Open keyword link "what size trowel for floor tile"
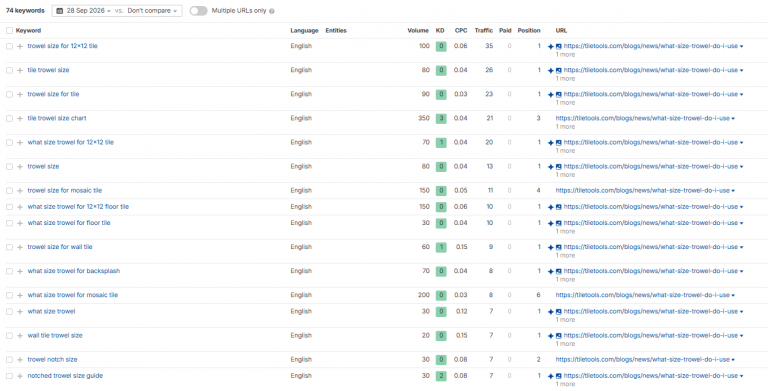 (x=69, y=223)
